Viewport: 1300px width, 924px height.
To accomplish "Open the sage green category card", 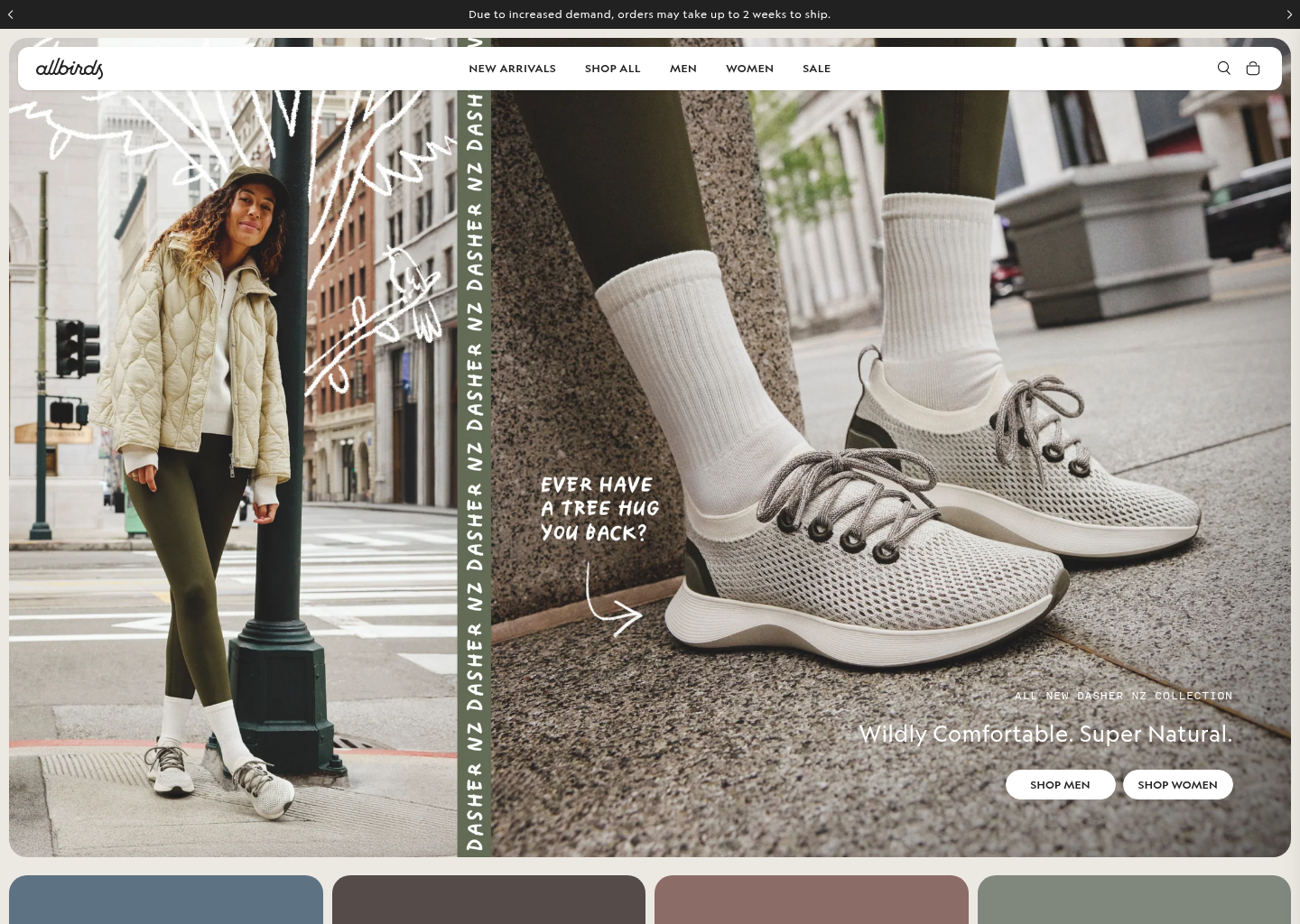I will point(1134,900).
